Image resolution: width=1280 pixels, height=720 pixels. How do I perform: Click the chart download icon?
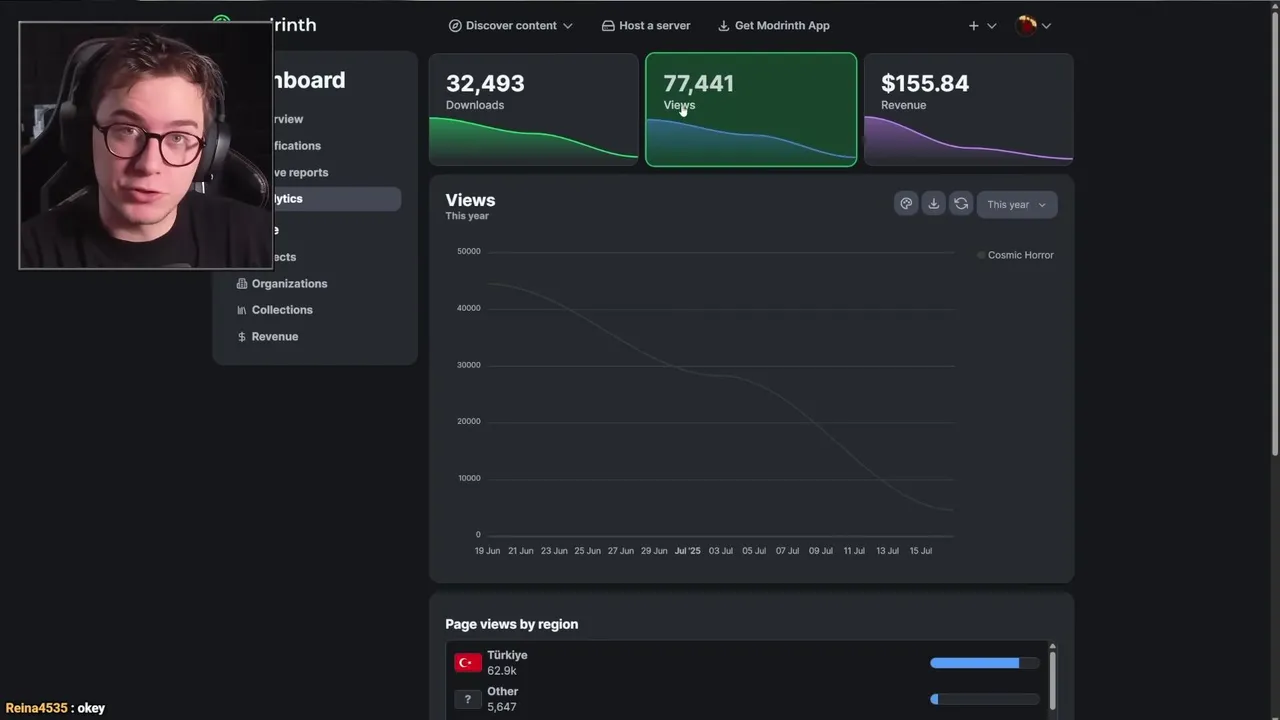933,204
